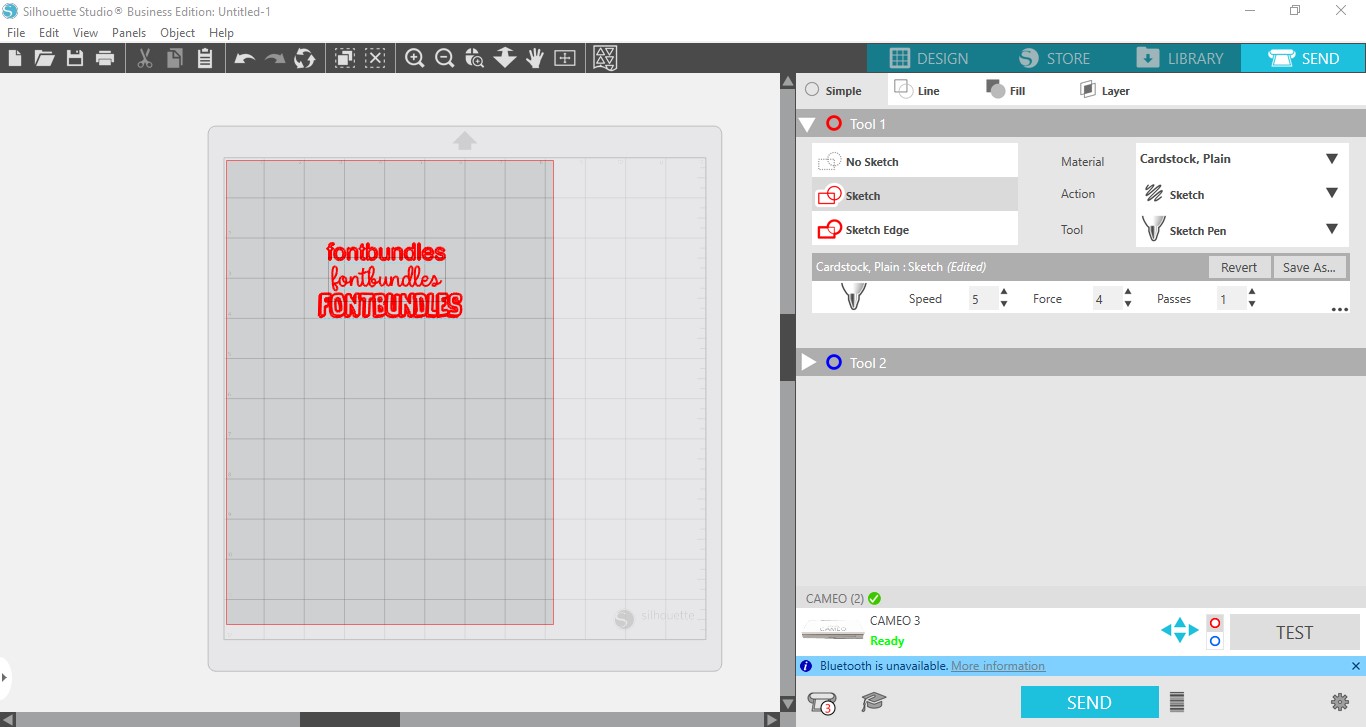Screen dimensions: 1366x727
Task: Save the document with the floppy disk icon
Action: [x=75, y=58]
